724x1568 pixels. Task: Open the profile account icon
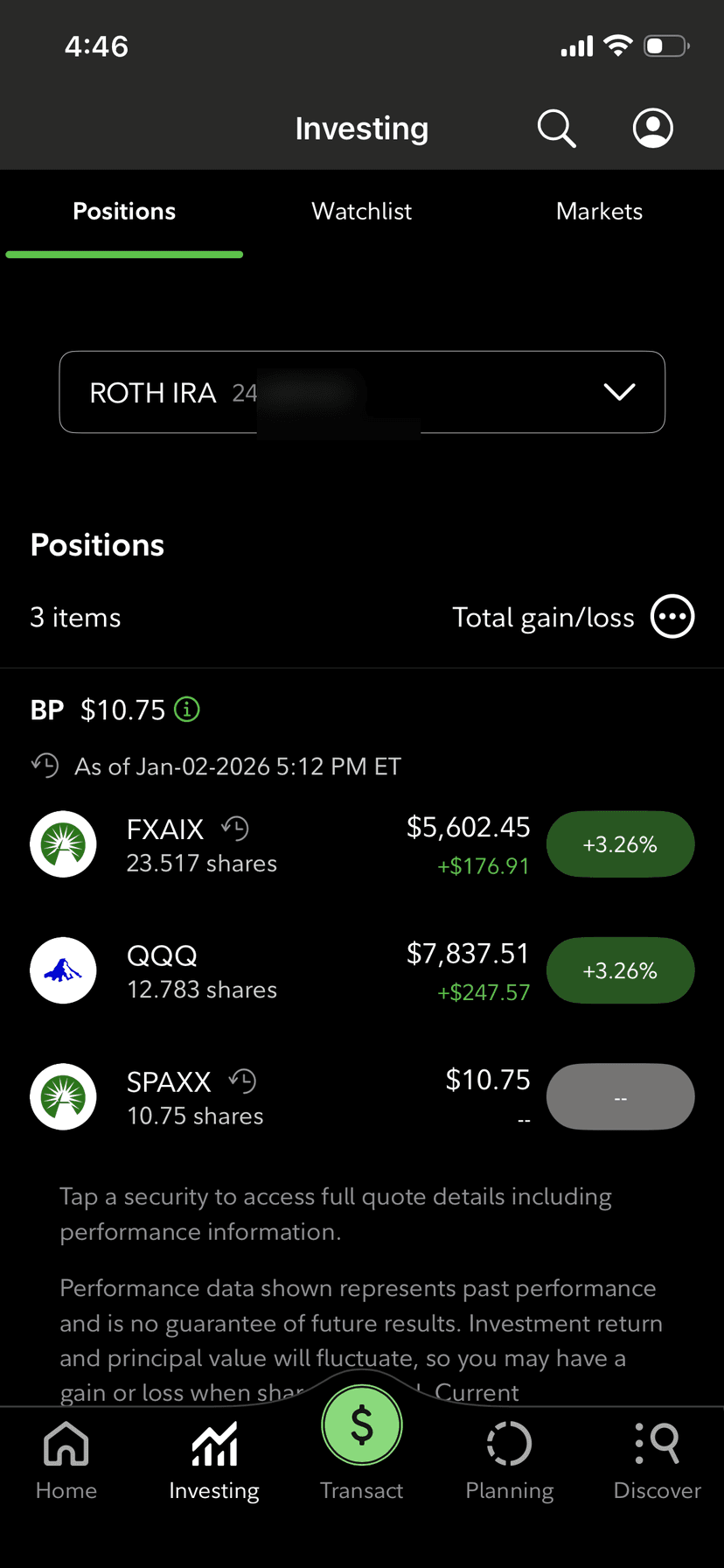[652, 129]
